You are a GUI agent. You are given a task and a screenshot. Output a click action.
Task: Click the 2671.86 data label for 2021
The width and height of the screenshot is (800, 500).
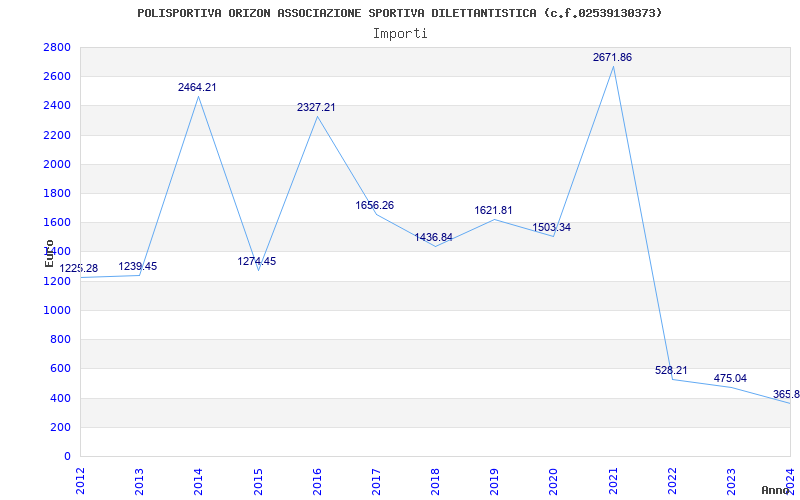coord(612,57)
